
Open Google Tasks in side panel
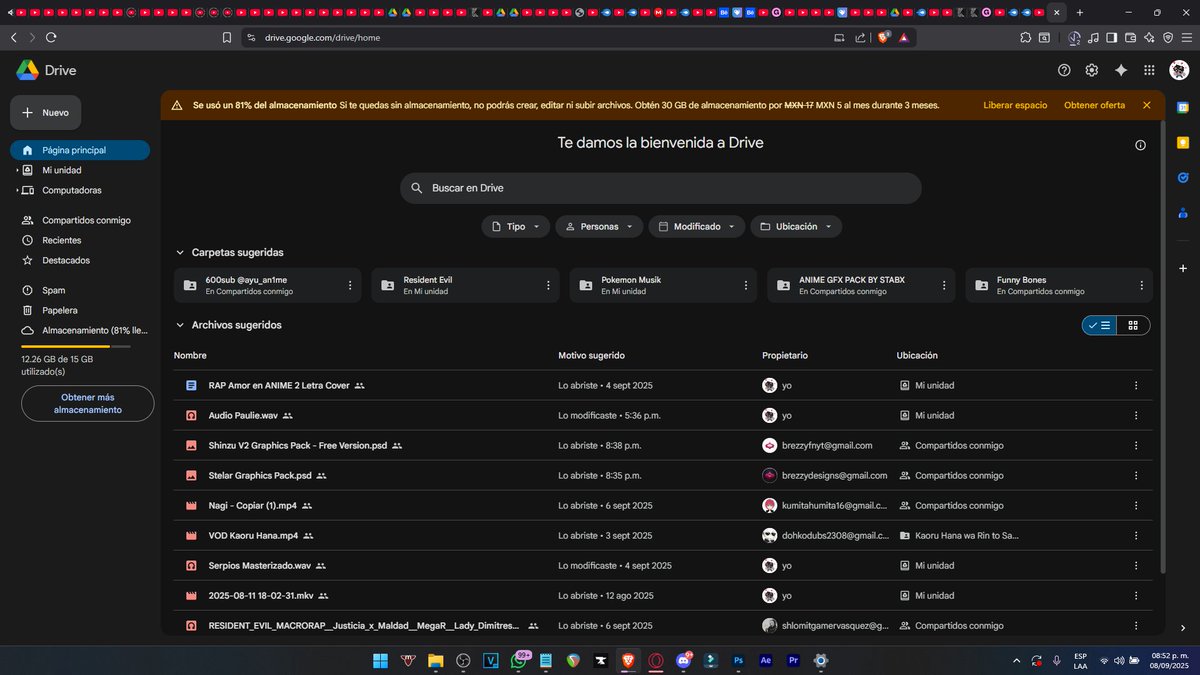coord(1183,178)
